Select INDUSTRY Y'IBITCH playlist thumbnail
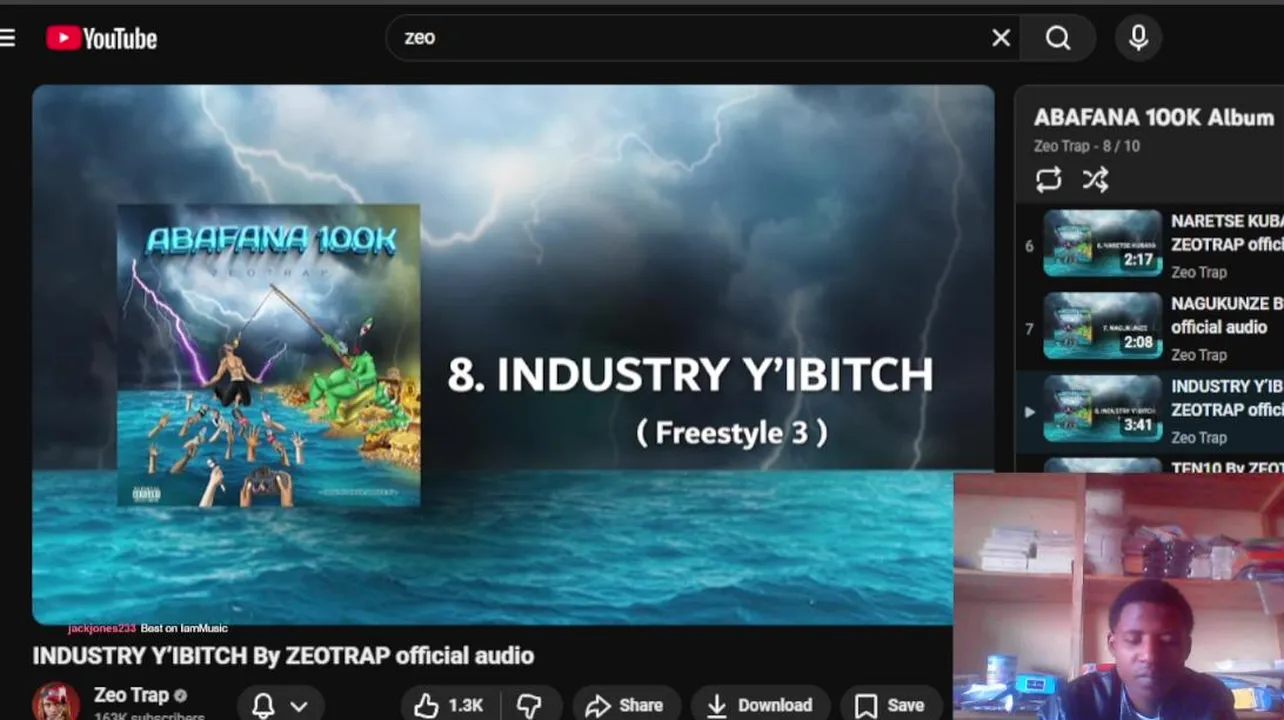Viewport: 1284px width, 720px height. (x=1102, y=408)
